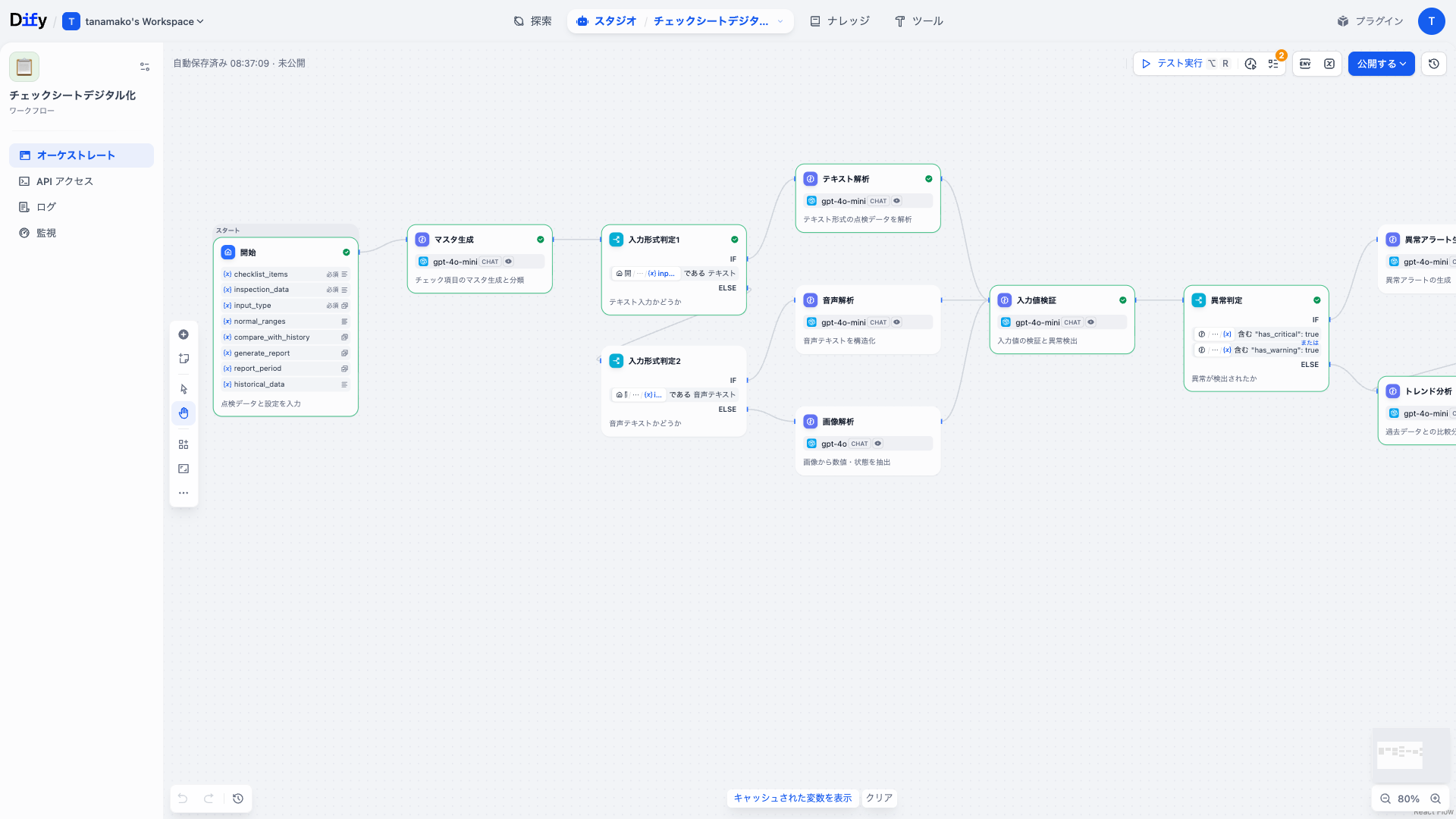
Task: Open environment variables via the ENV icon
Action: 1304,64
